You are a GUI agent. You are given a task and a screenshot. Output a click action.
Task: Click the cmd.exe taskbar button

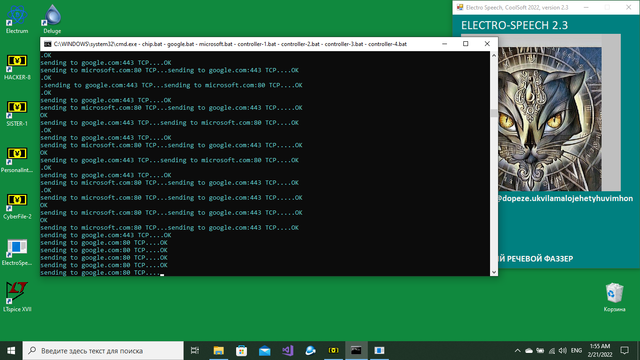[356, 351]
